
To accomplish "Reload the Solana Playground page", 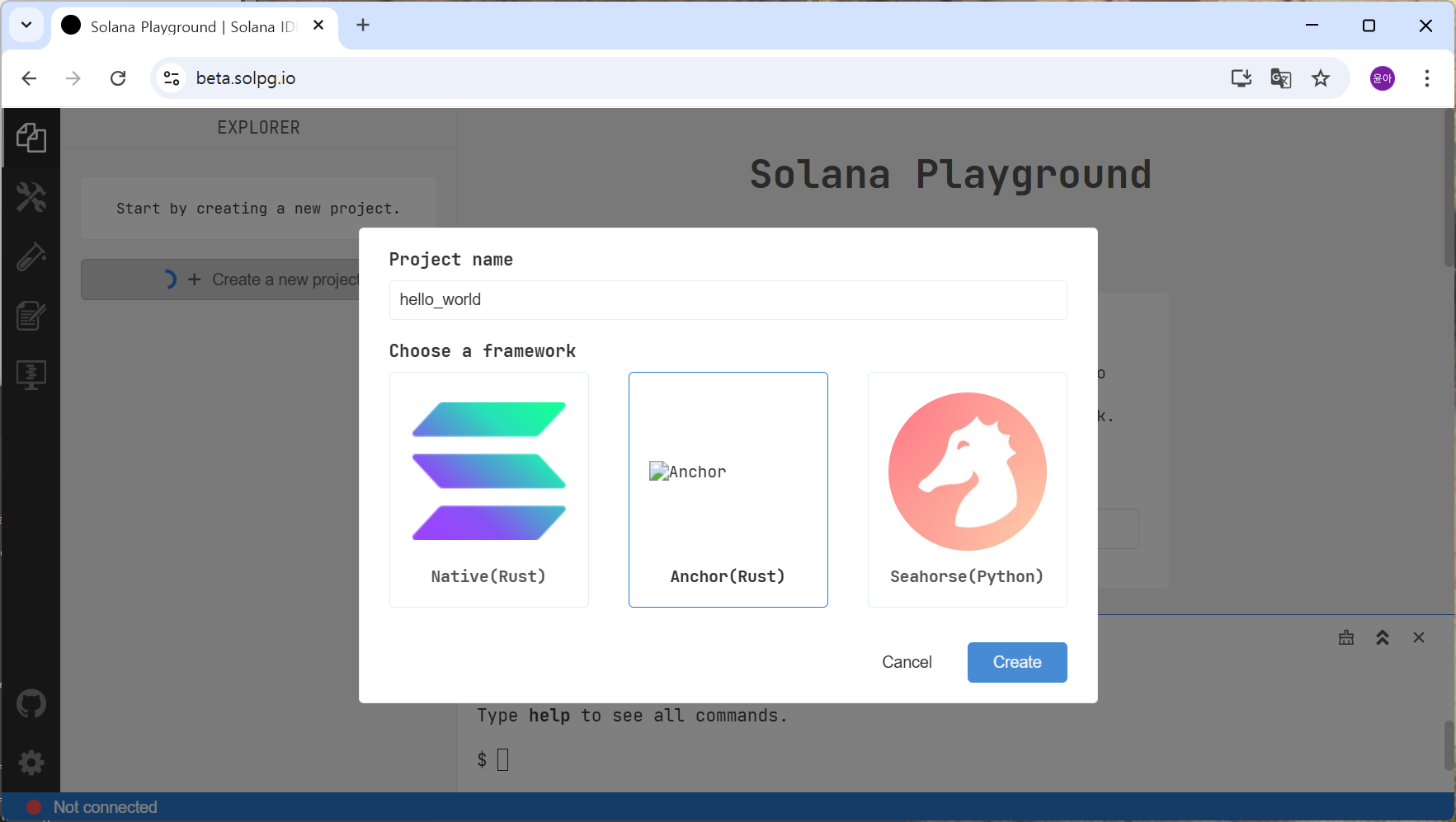I will [x=118, y=78].
